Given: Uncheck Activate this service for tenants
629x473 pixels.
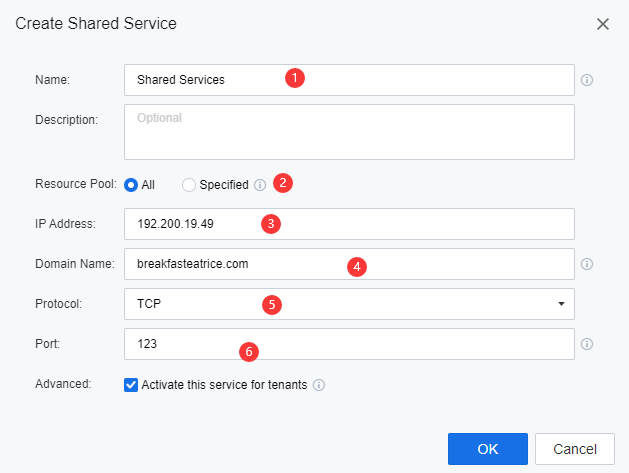Looking at the screenshot, I should pyautogui.click(x=131, y=384).
